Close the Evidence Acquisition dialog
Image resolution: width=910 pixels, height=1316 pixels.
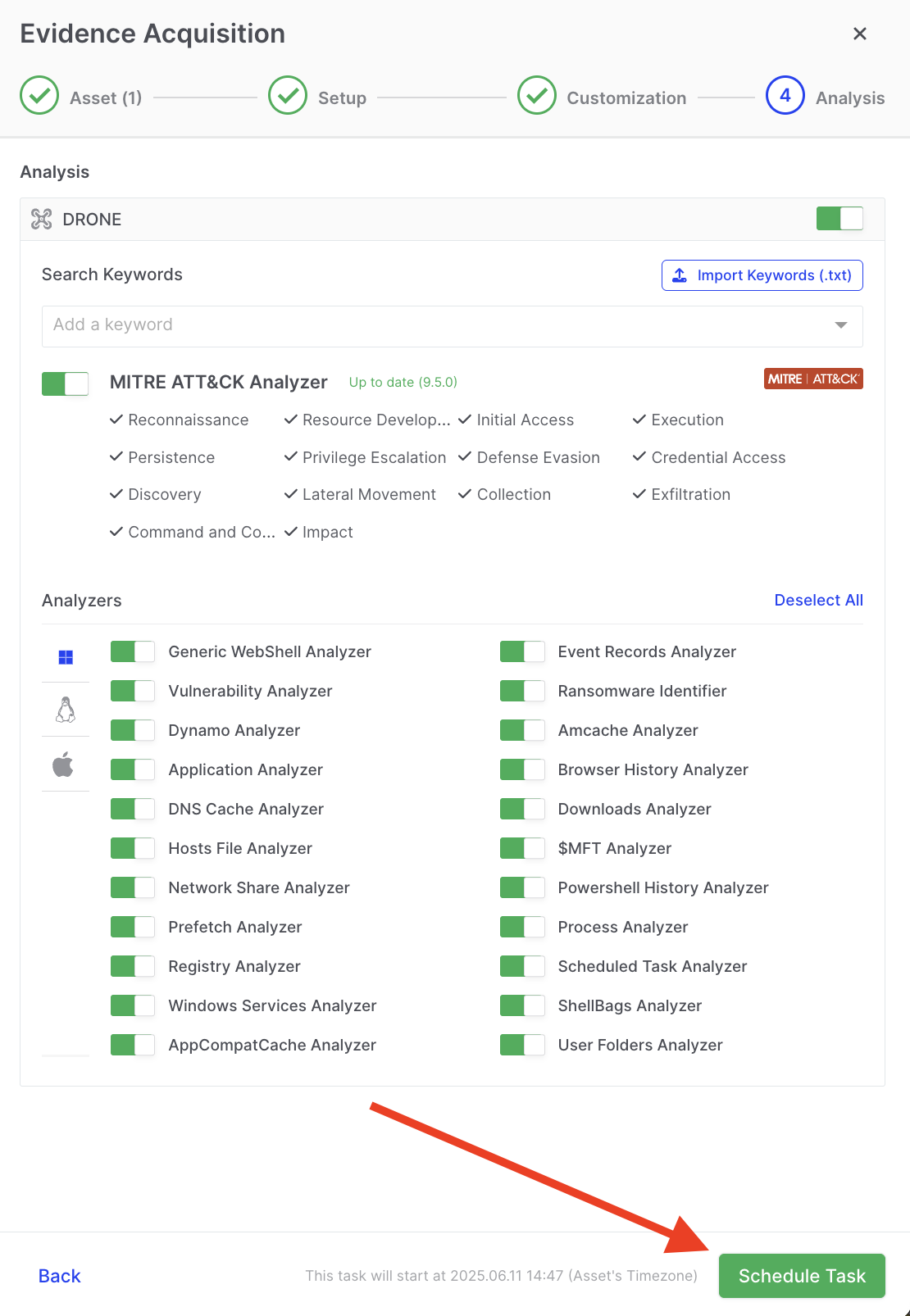click(x=859, y=34)
